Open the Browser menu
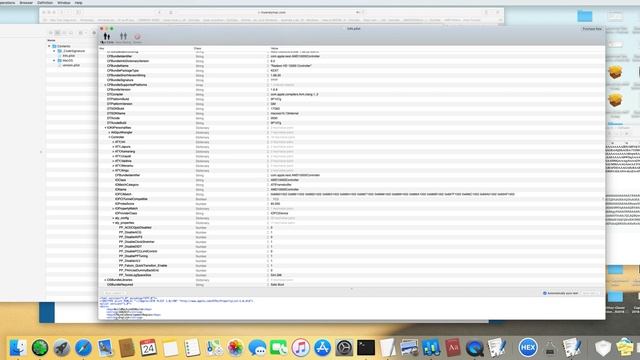 26,2
